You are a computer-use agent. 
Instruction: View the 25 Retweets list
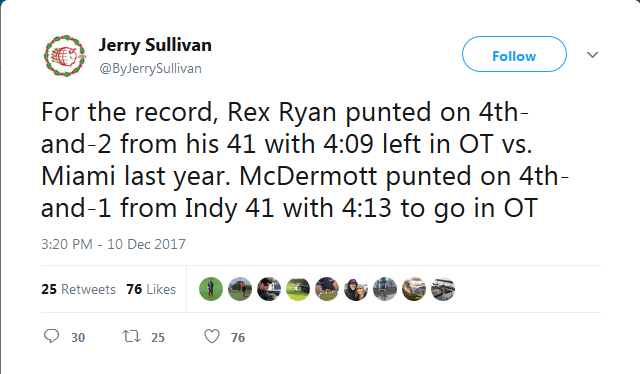[x=78, y=289]
